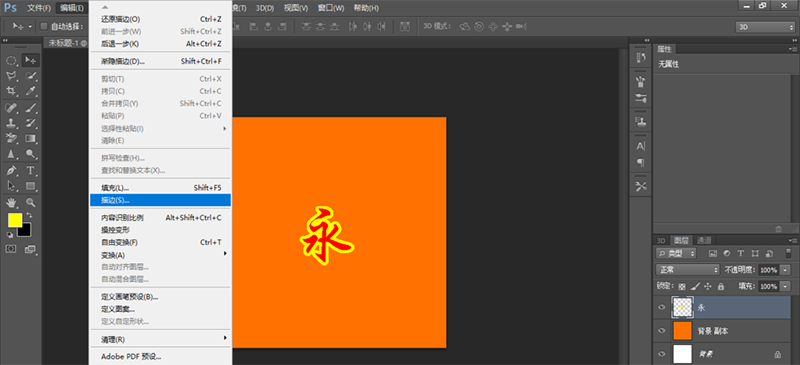800x365 pixels.
Task: Select the Move tool in toolbox
Action: pyautogui.click(x=31, y=60)
